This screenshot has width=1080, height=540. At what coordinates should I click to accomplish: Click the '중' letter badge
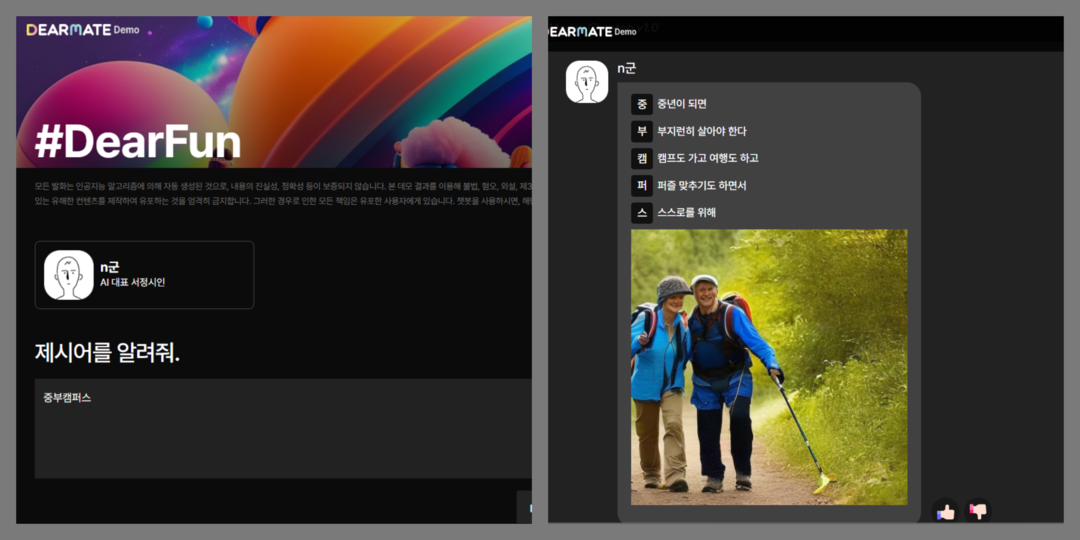641,104
